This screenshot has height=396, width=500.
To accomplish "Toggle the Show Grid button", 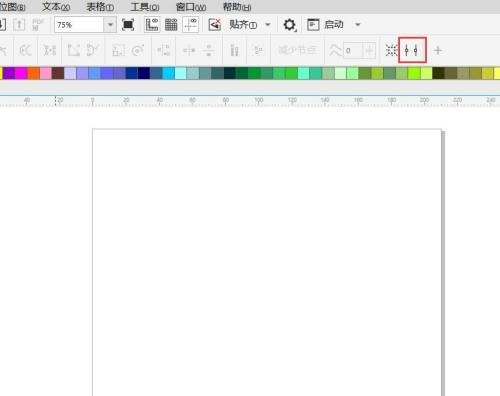I will tap(171, 25).
